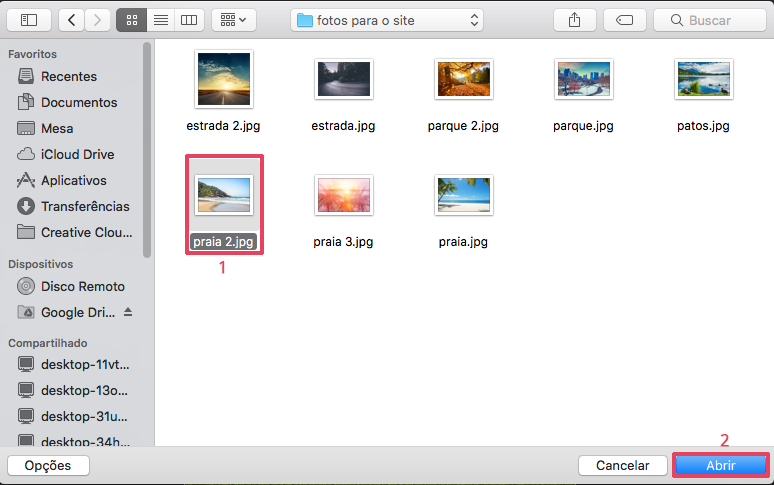Screen dimensions: 774x485
Task: Click the 'estrada.jpg' file name
Action: pos(343,126)
